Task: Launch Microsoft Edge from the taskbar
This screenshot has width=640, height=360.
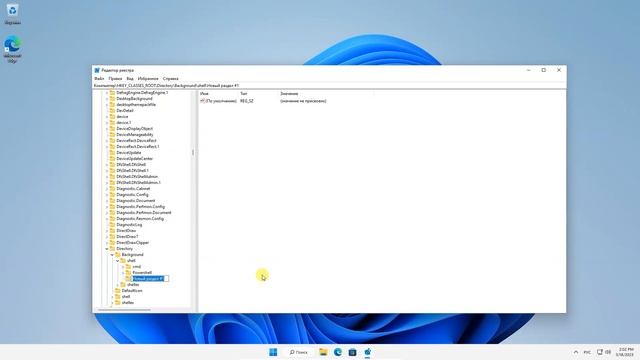Action: (x=338, y=352)
